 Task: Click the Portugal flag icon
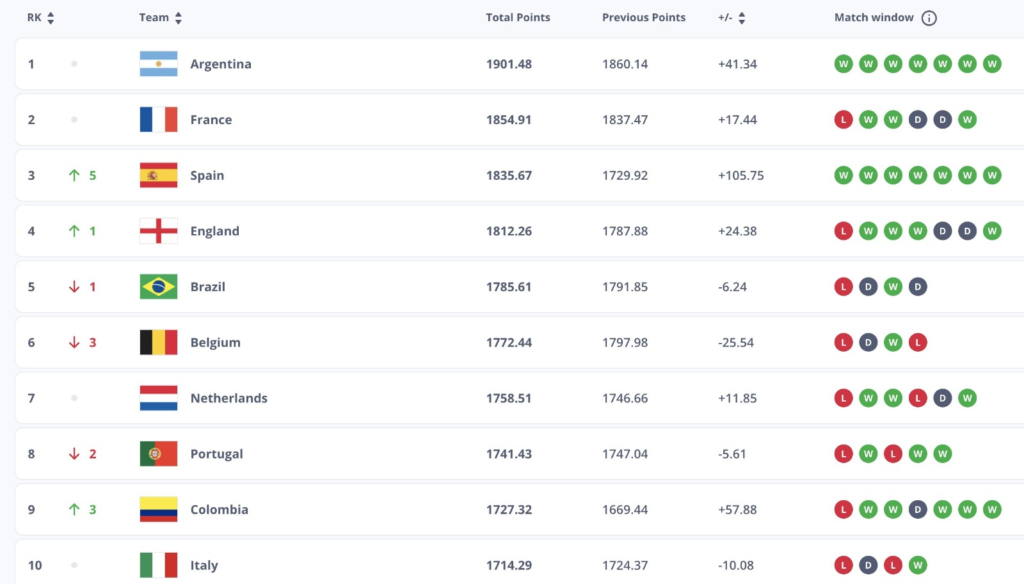159,453
